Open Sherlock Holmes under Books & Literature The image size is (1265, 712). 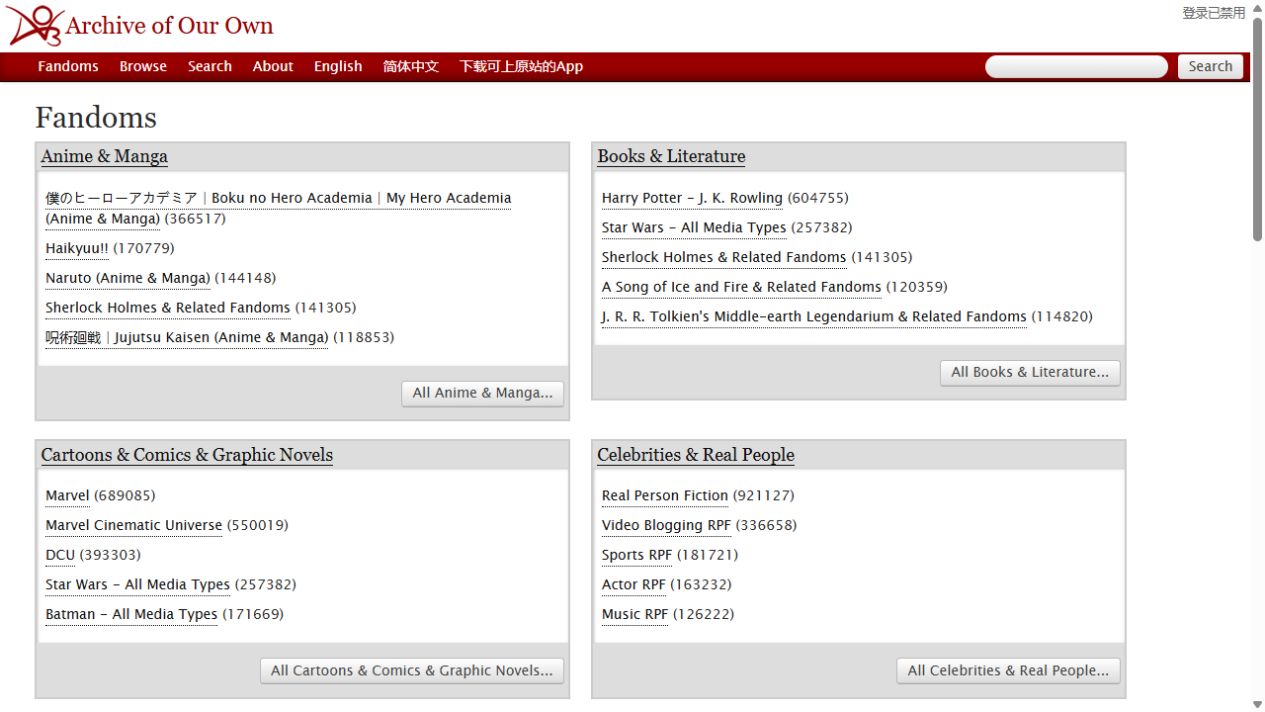pyautogui.click(x=724, y=257)
